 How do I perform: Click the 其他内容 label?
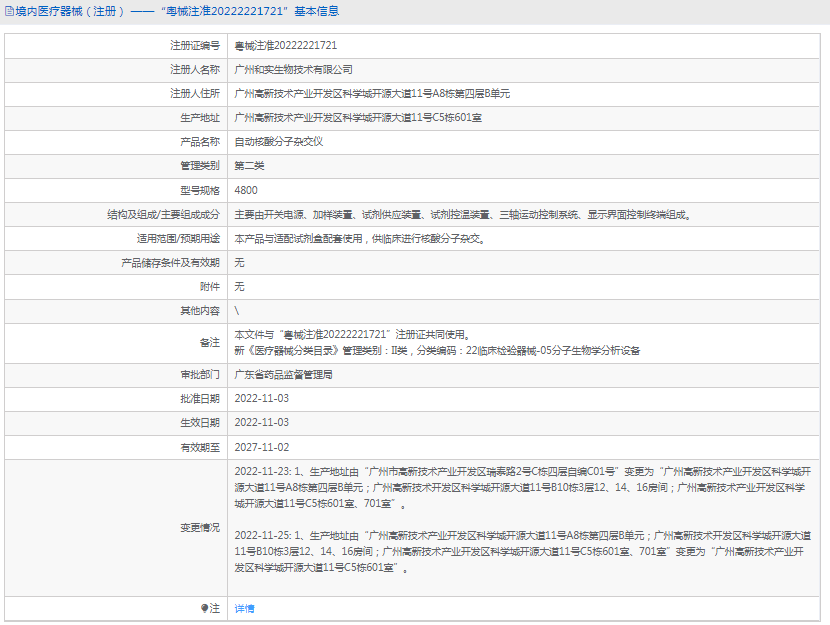coord(200,311)
